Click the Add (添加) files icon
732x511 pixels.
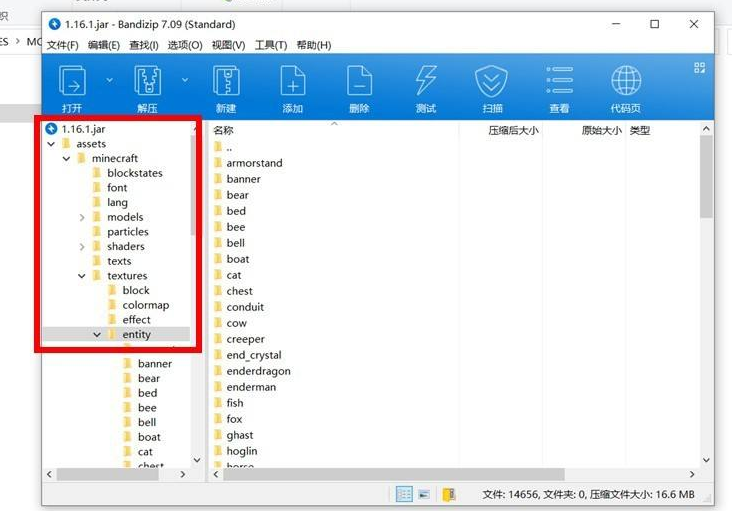click(293, 81)
